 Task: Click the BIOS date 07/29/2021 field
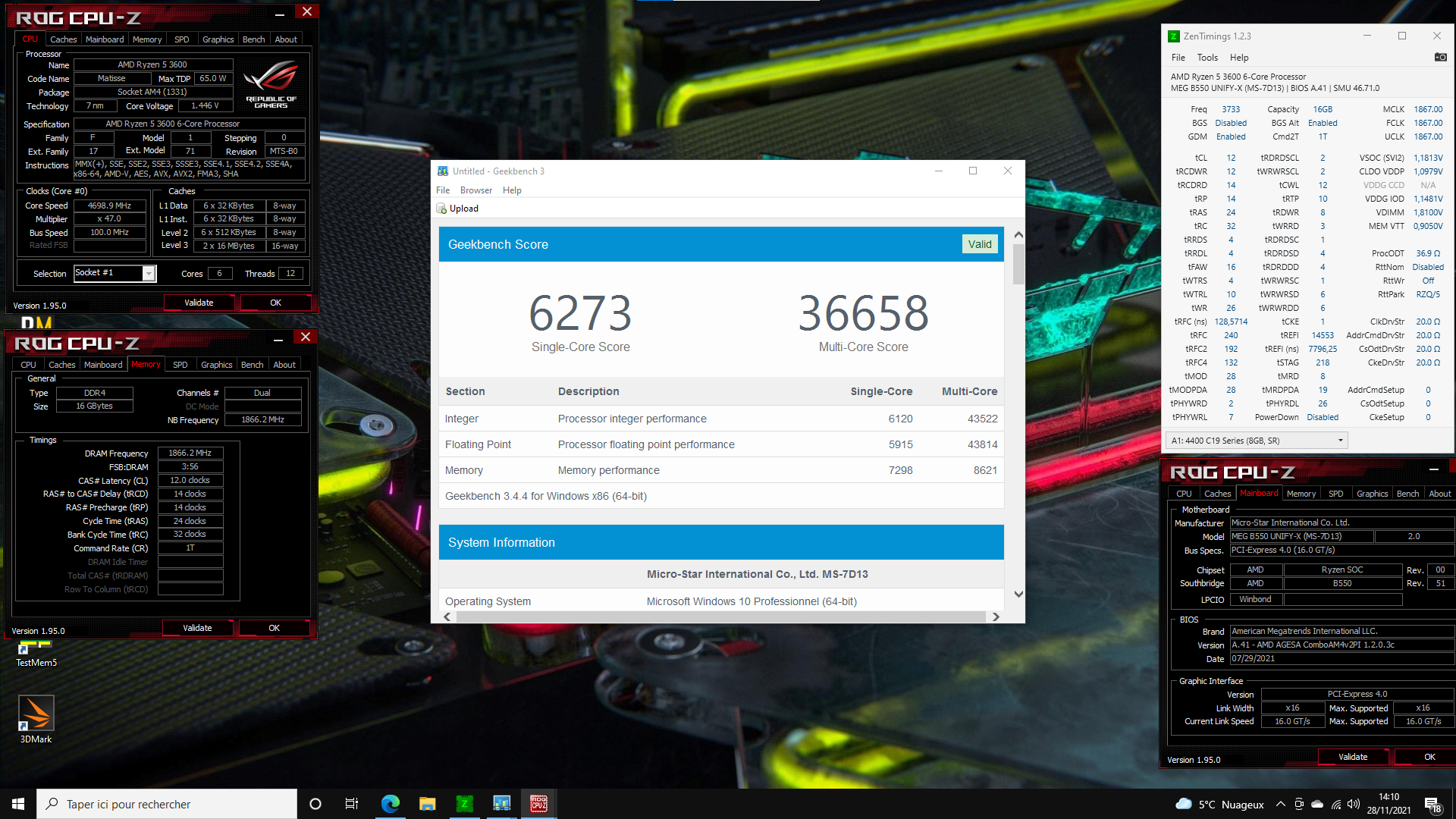tap(1341, 658)
